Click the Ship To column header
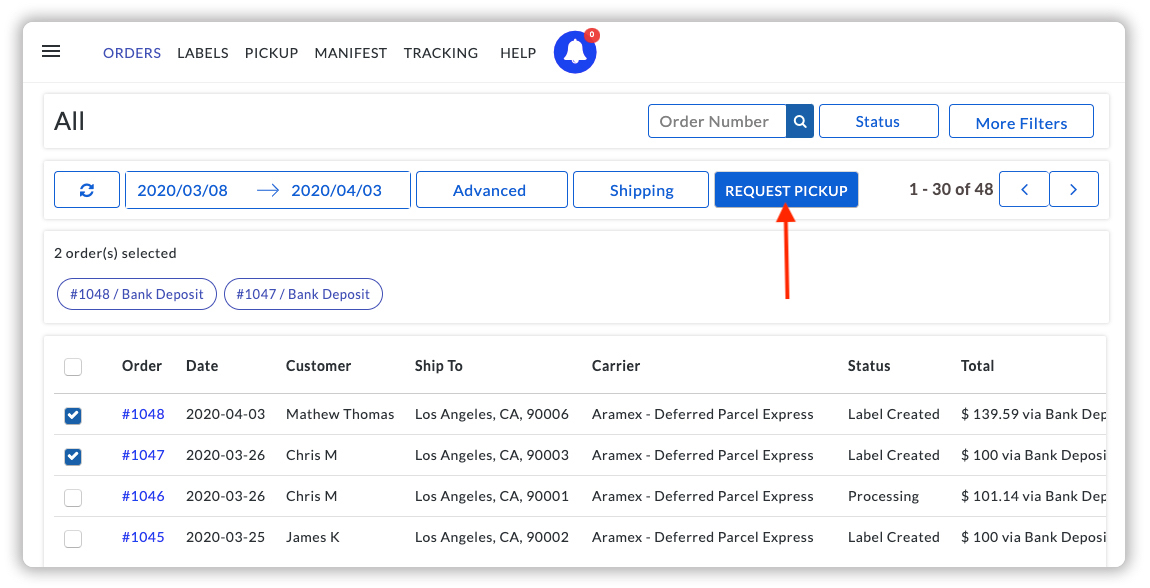The height and width of the screenshot is (588, 1150). 439,366
